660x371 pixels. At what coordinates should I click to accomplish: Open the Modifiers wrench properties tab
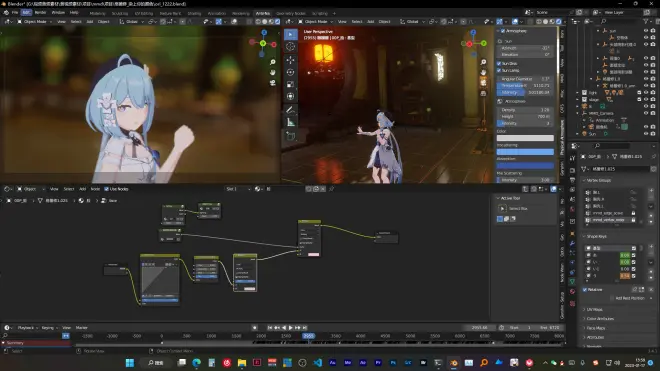click(572, 243)
